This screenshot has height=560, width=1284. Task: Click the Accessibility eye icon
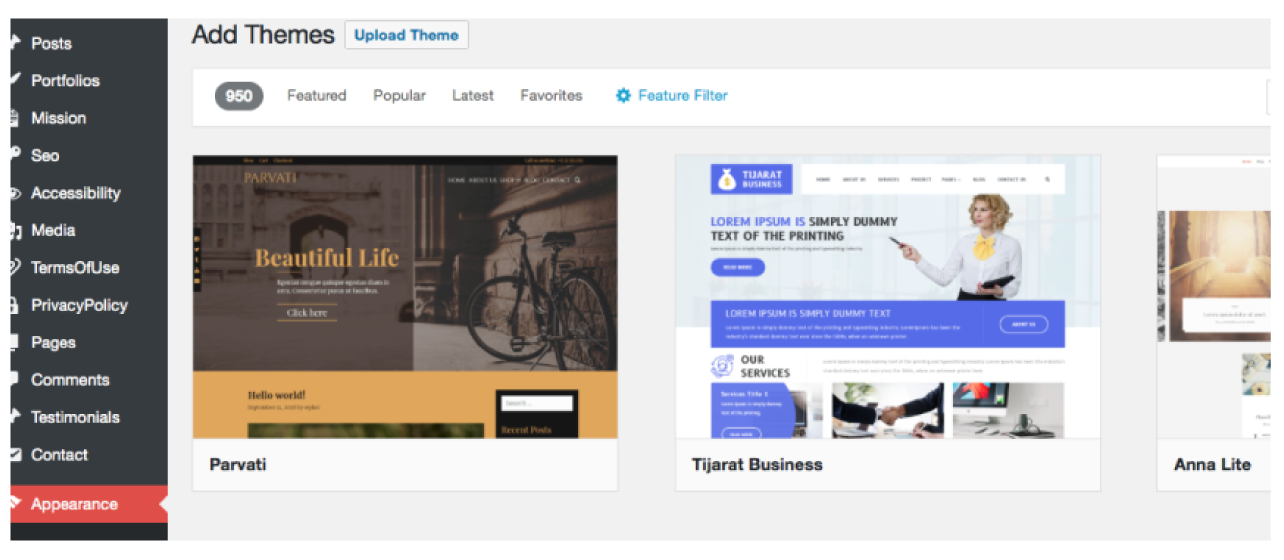click(15, 193)
